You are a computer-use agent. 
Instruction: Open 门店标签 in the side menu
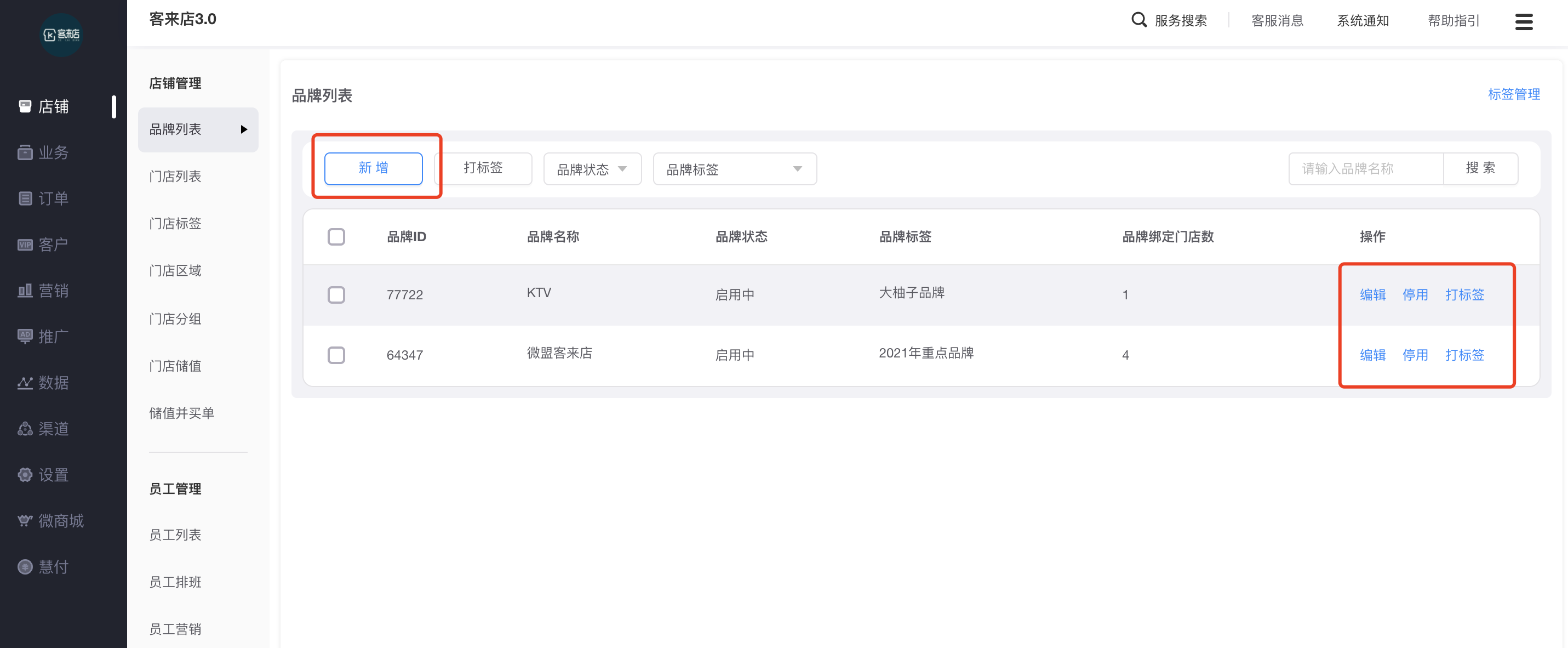tap(175, 224)
